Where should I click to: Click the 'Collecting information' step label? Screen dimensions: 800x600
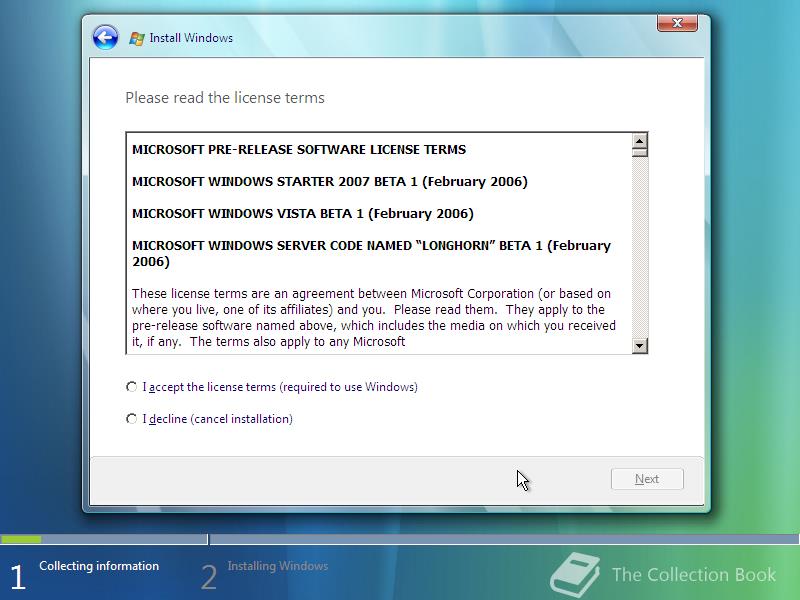[99, 566]
